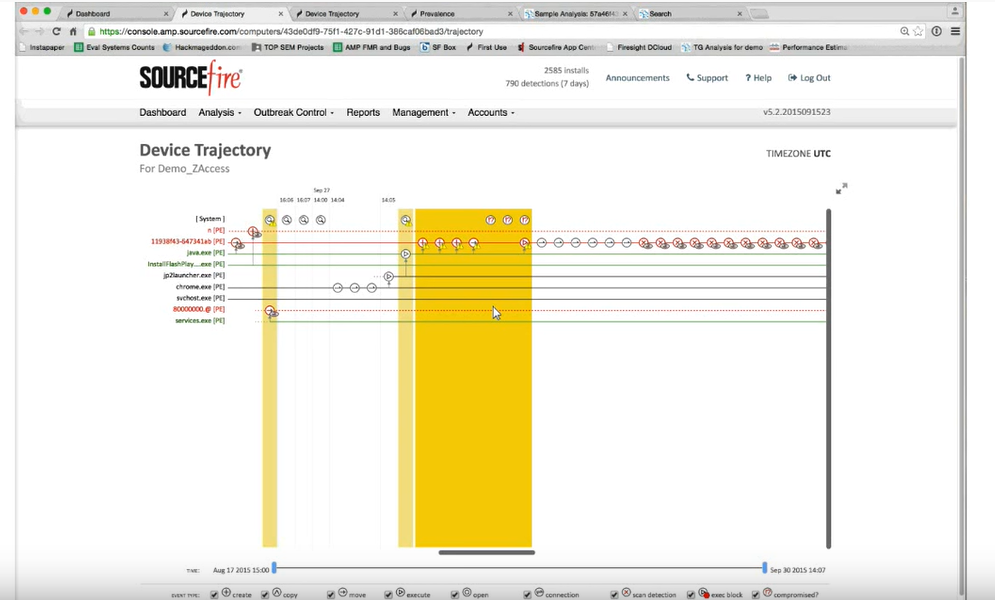
Task: Switch to the Search browser tab
Action: [690, 13]
